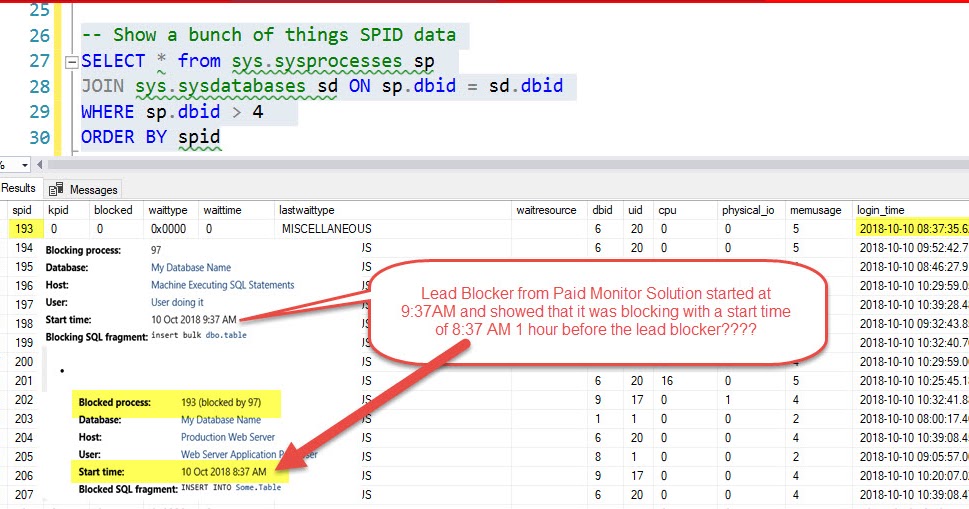969x509 pixels.
Task: Select spid cell 203
Action: pyautogui.click(x=24, y=419)
